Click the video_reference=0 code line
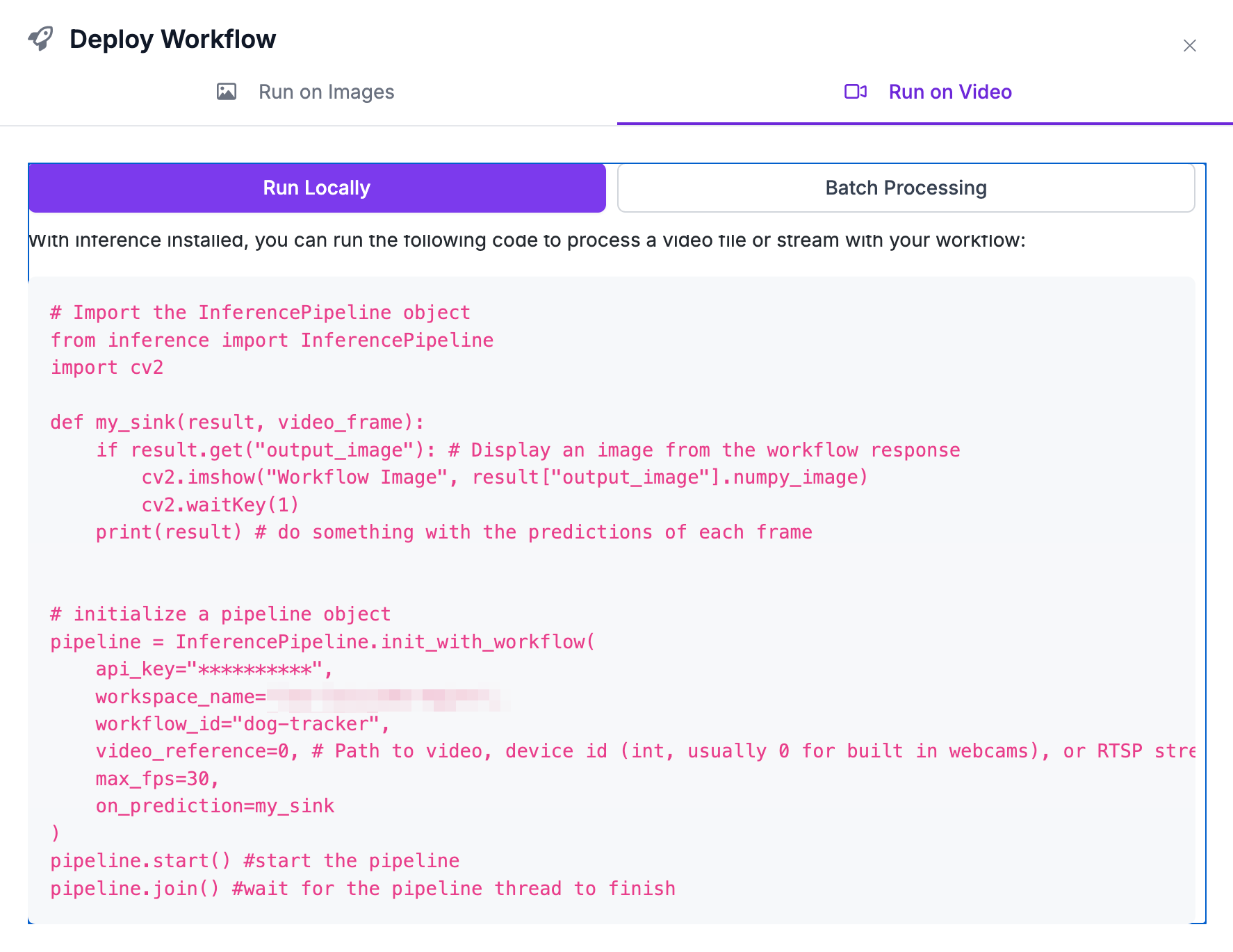This screenshot has width=1233, height=952. [645, 751]
